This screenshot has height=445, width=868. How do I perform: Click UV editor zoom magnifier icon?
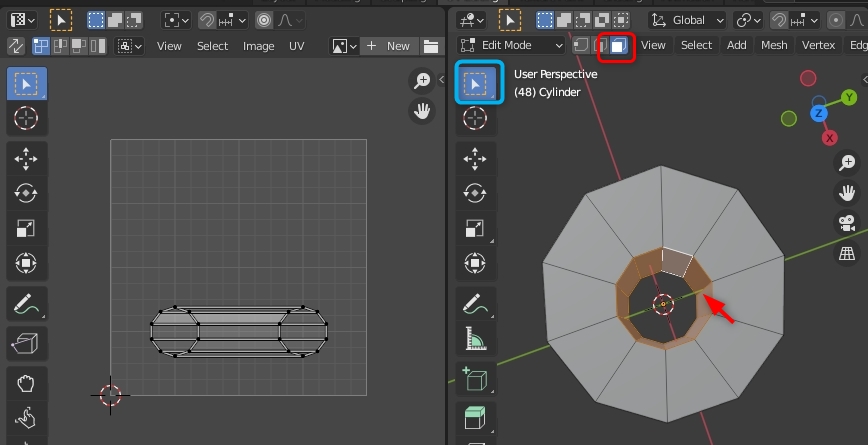click(x=422, y=81)
